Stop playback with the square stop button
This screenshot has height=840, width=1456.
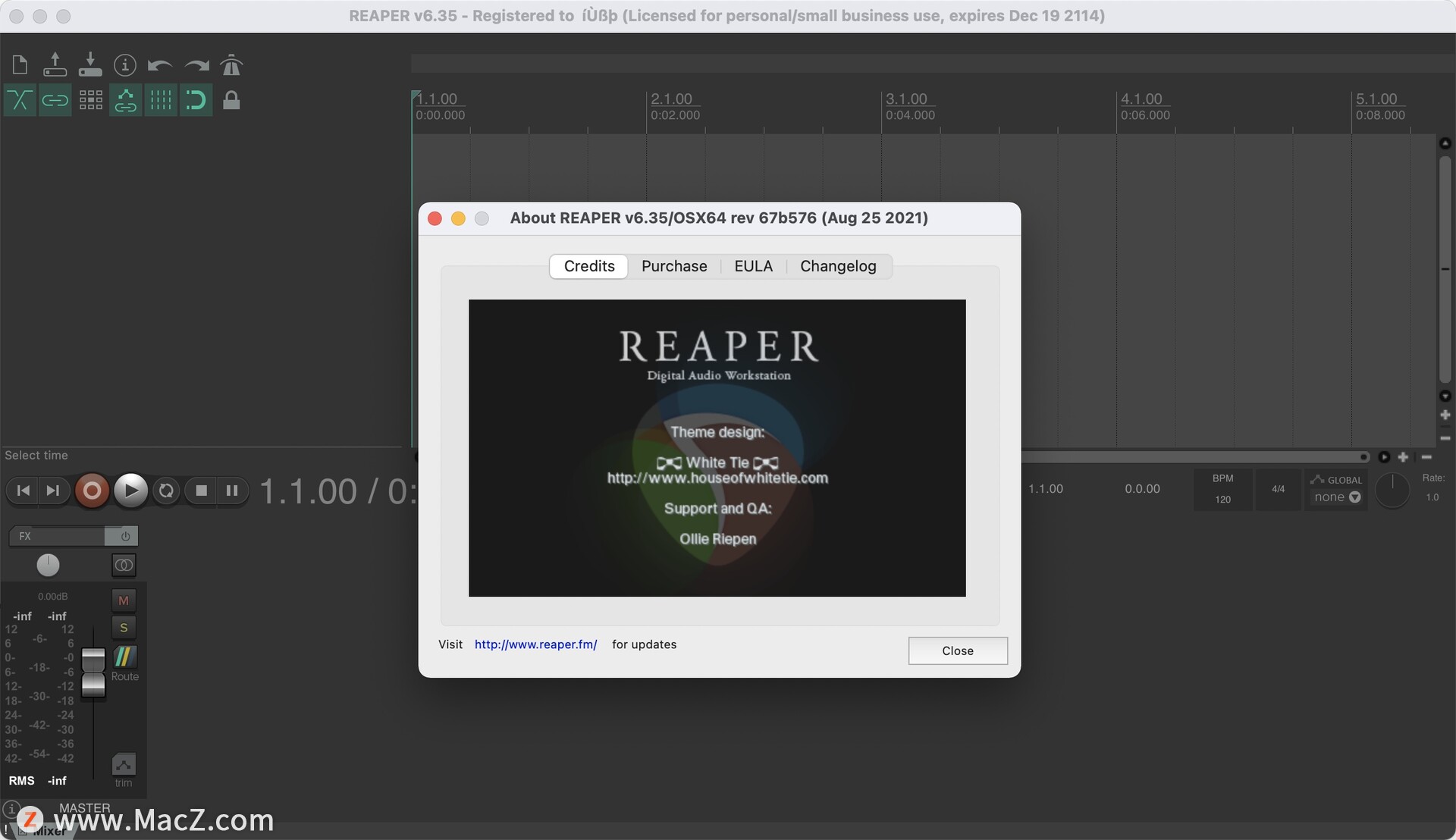pyautogui.click(x=201, y=491)
